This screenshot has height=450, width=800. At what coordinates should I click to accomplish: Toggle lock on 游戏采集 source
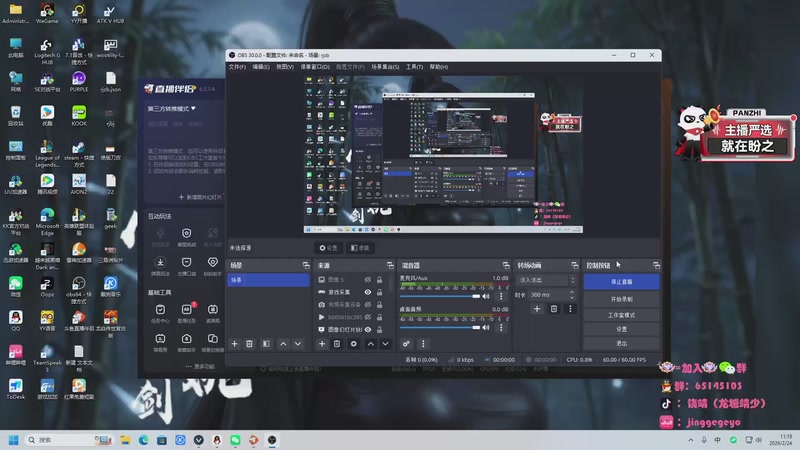(380, 292)
